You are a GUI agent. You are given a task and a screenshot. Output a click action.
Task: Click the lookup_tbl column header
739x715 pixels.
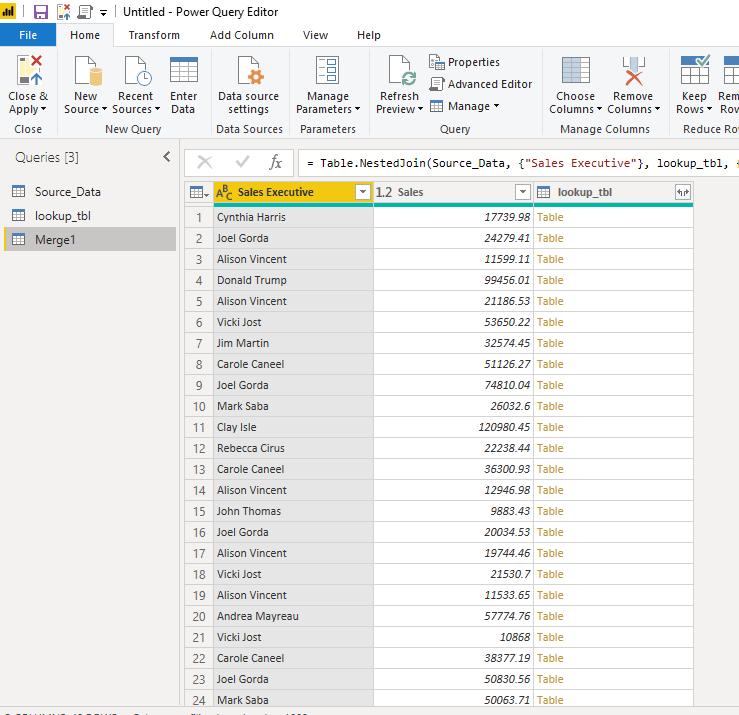click(613, 192)
